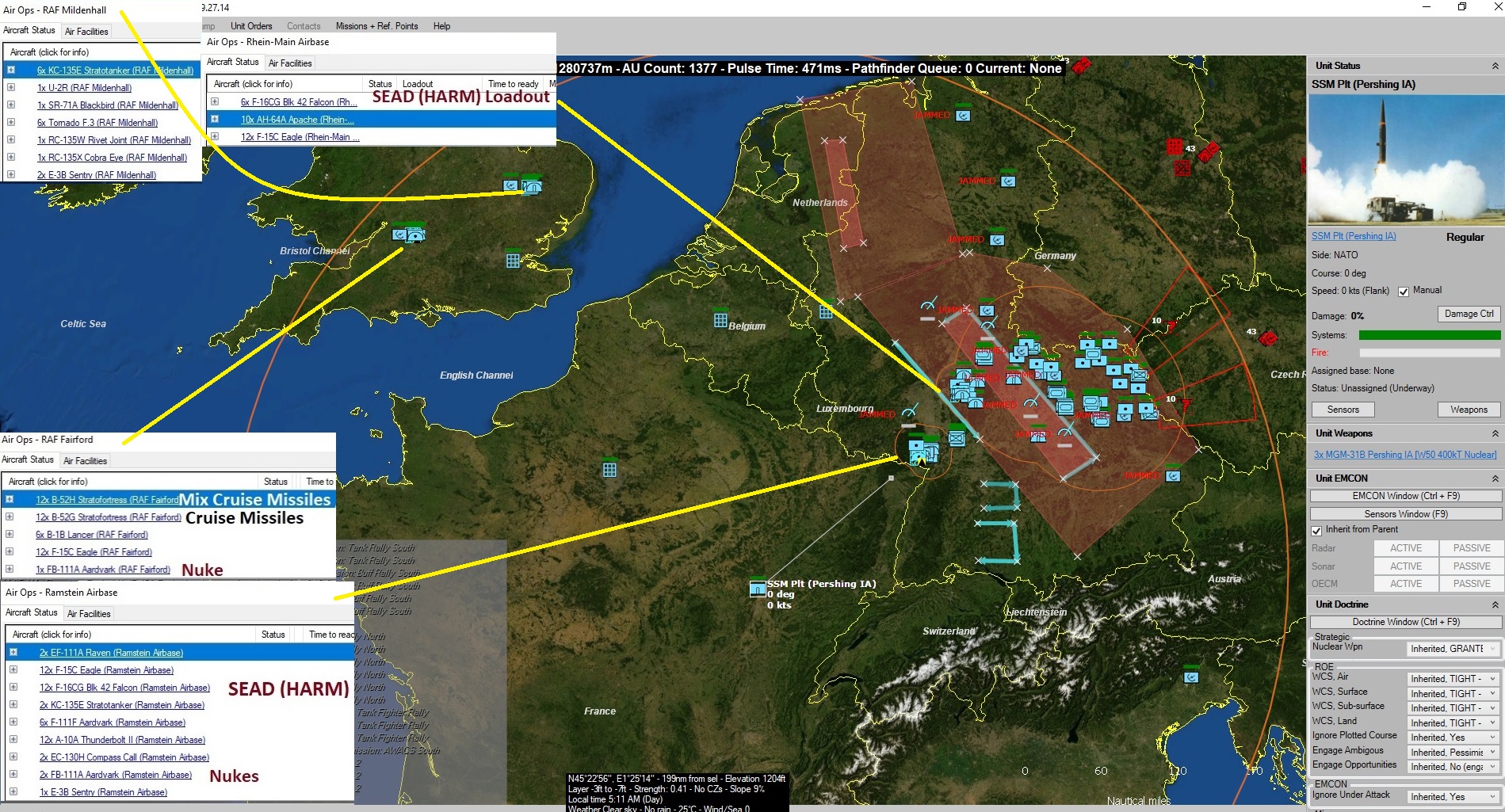Open the 3x MGM-31B Pershing IA weapon link
Viewport: 1505px width, 812px height.
click(x=1405, y=455)
